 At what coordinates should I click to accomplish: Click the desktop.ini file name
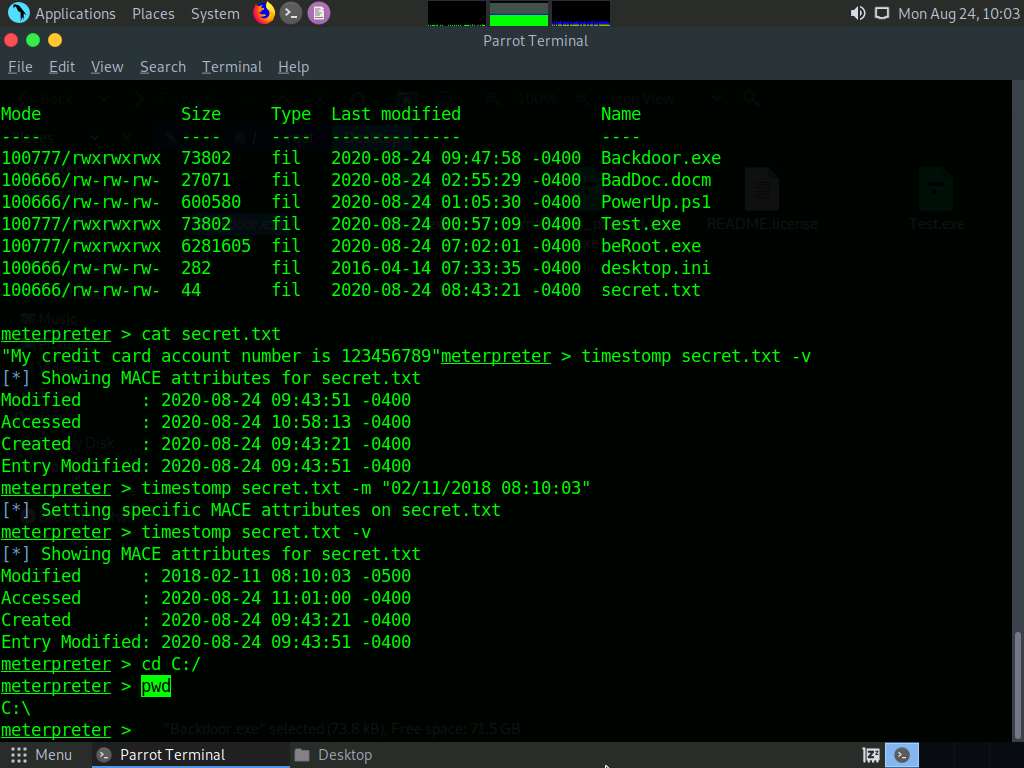pyautogui.click(x=656, y=268)
